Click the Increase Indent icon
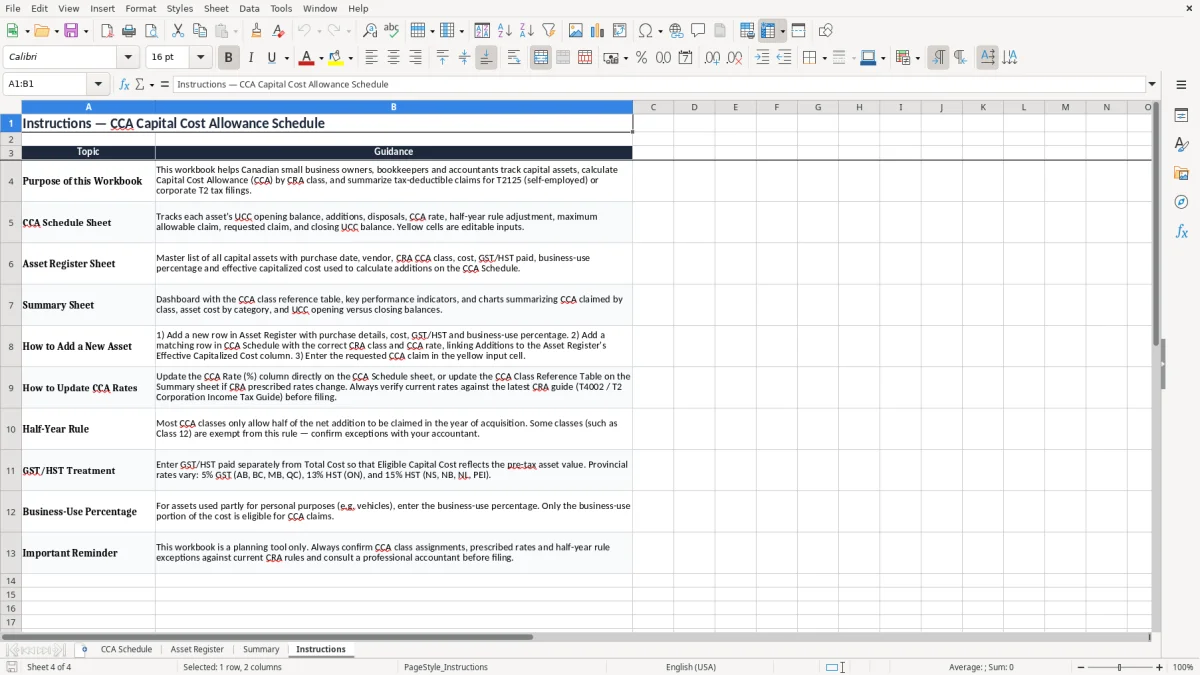 (762, 58)
